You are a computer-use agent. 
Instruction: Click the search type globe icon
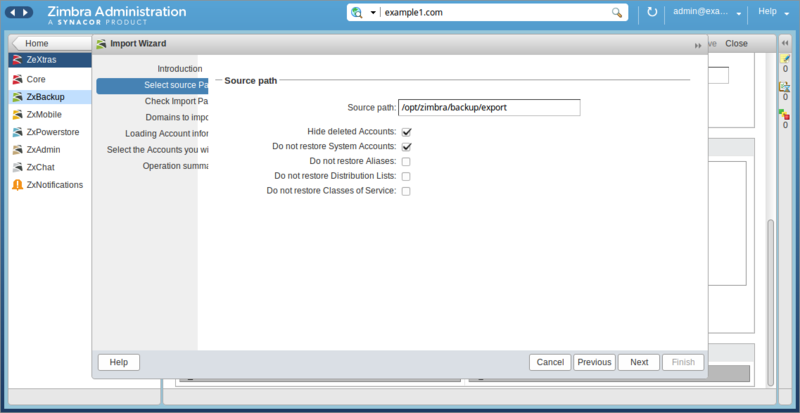pyautogui.click(x=357, y=13)
